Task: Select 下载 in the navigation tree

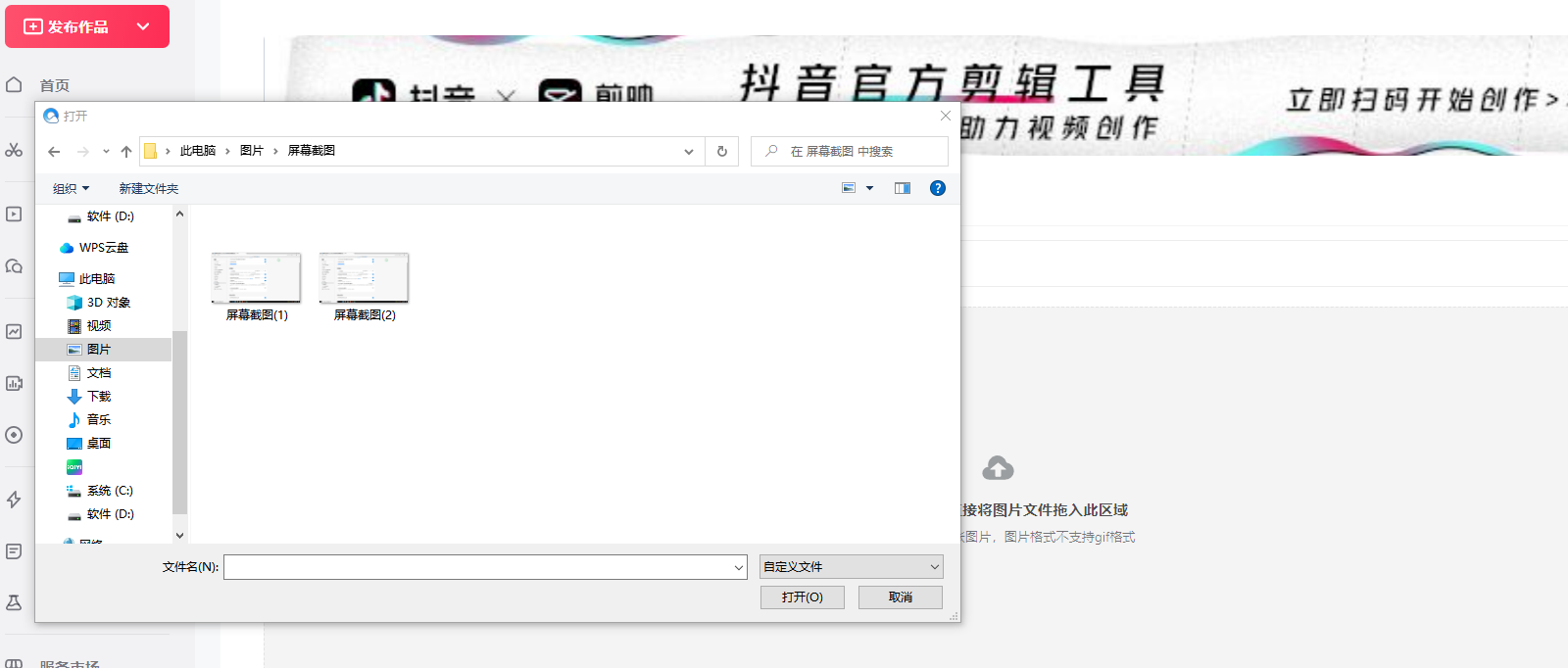Action: click(99, 396)
